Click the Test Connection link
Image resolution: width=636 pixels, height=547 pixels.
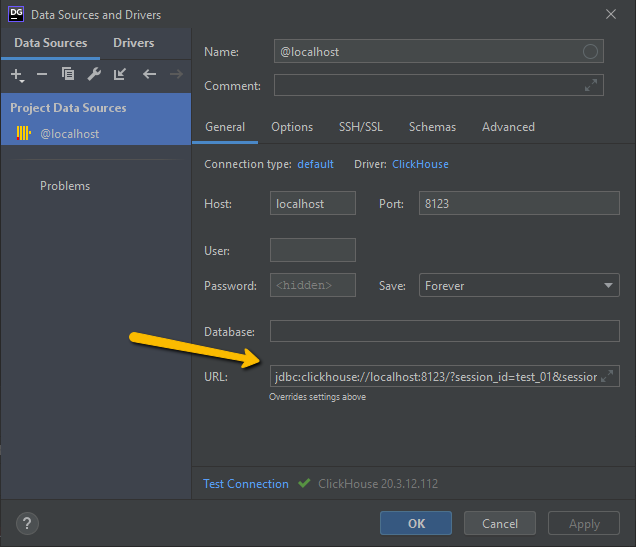tap(246, 484)
